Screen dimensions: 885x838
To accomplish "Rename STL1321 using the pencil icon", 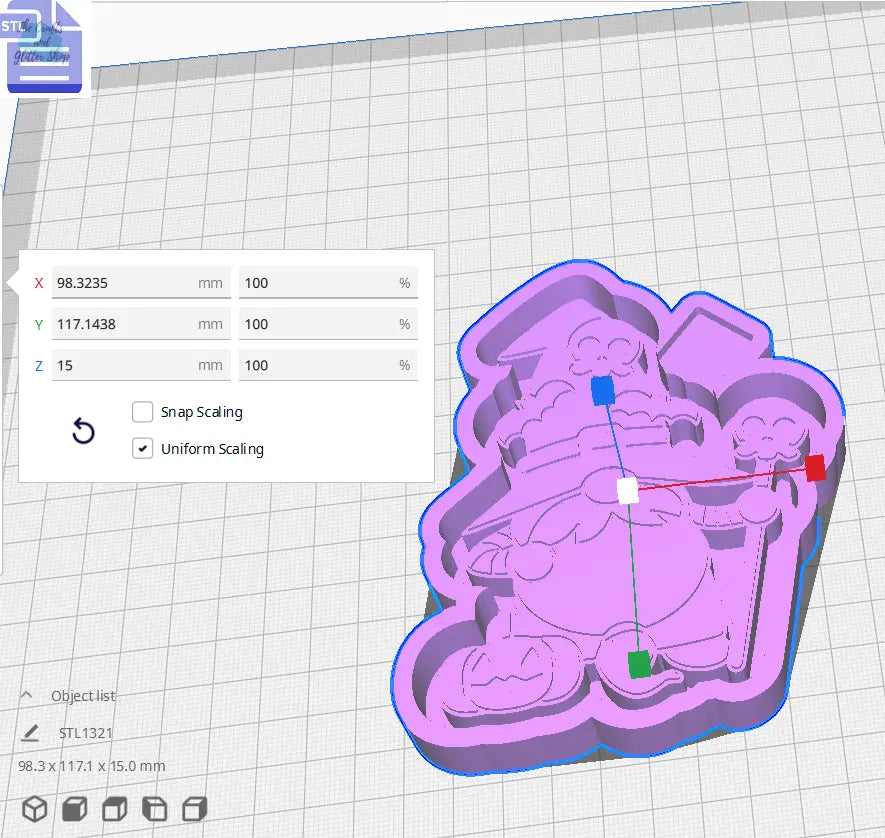I will pos(30,733).
